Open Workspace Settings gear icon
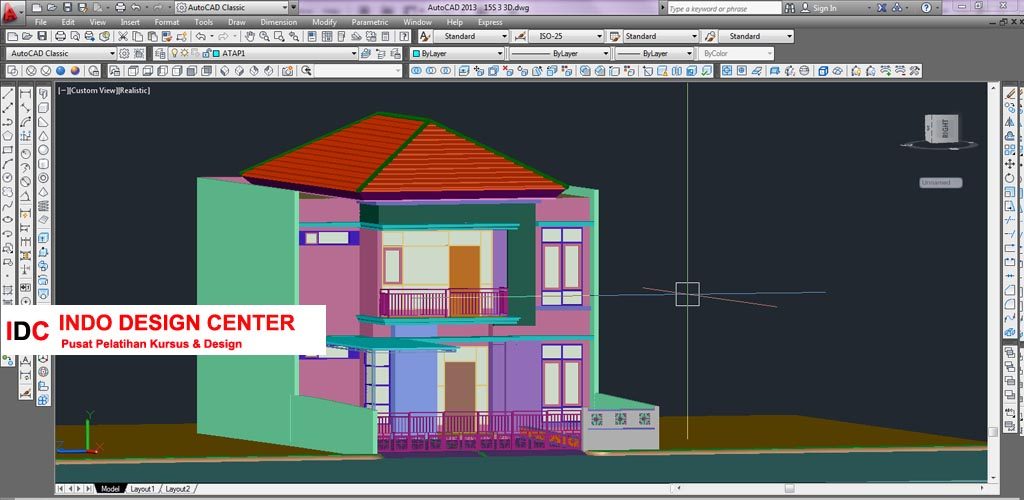The width and height of the screenshot is (1024, 500). click(124, 54)
